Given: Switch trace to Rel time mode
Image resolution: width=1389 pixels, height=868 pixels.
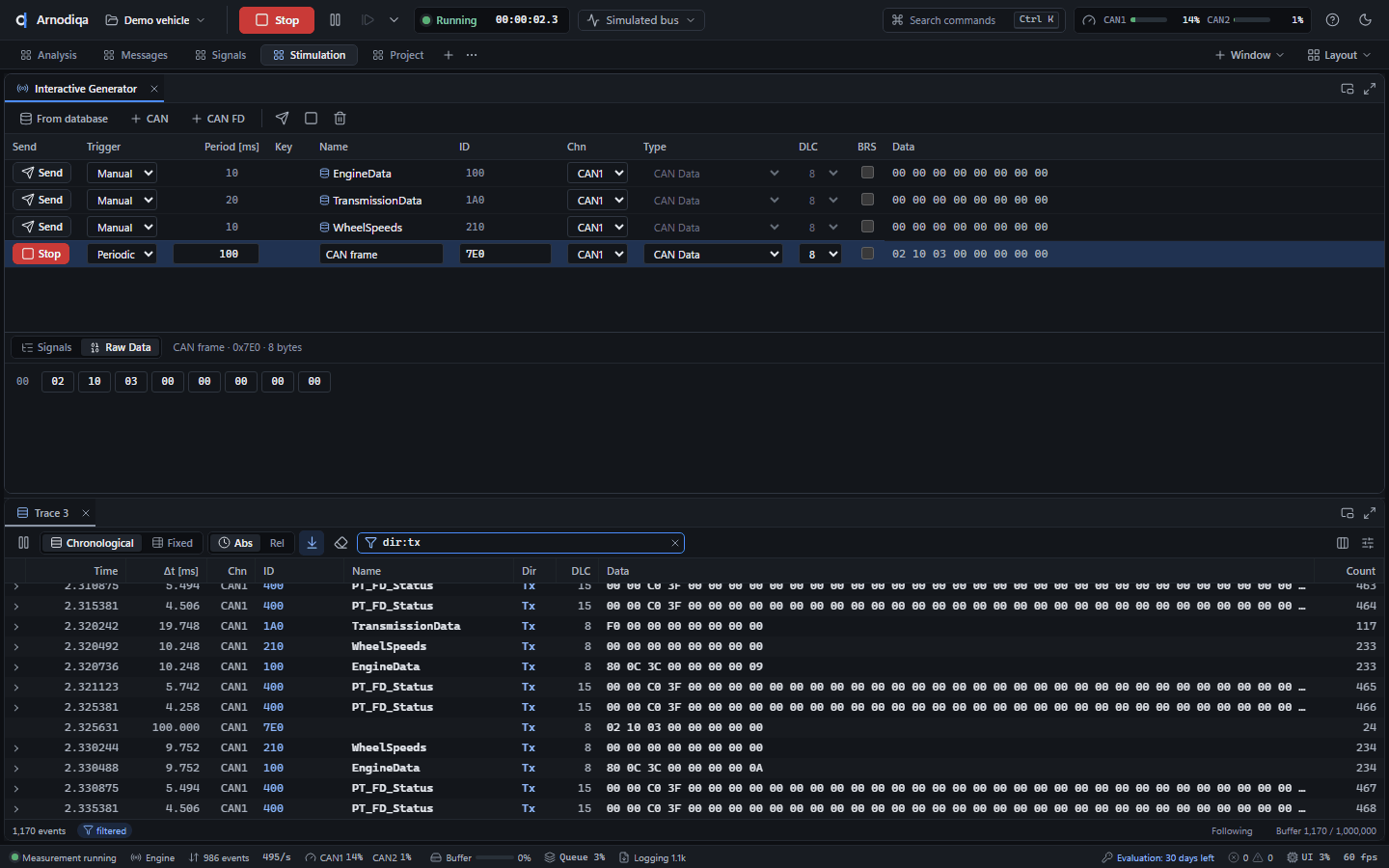Looking at the screenshot, I should coord(277,543).
